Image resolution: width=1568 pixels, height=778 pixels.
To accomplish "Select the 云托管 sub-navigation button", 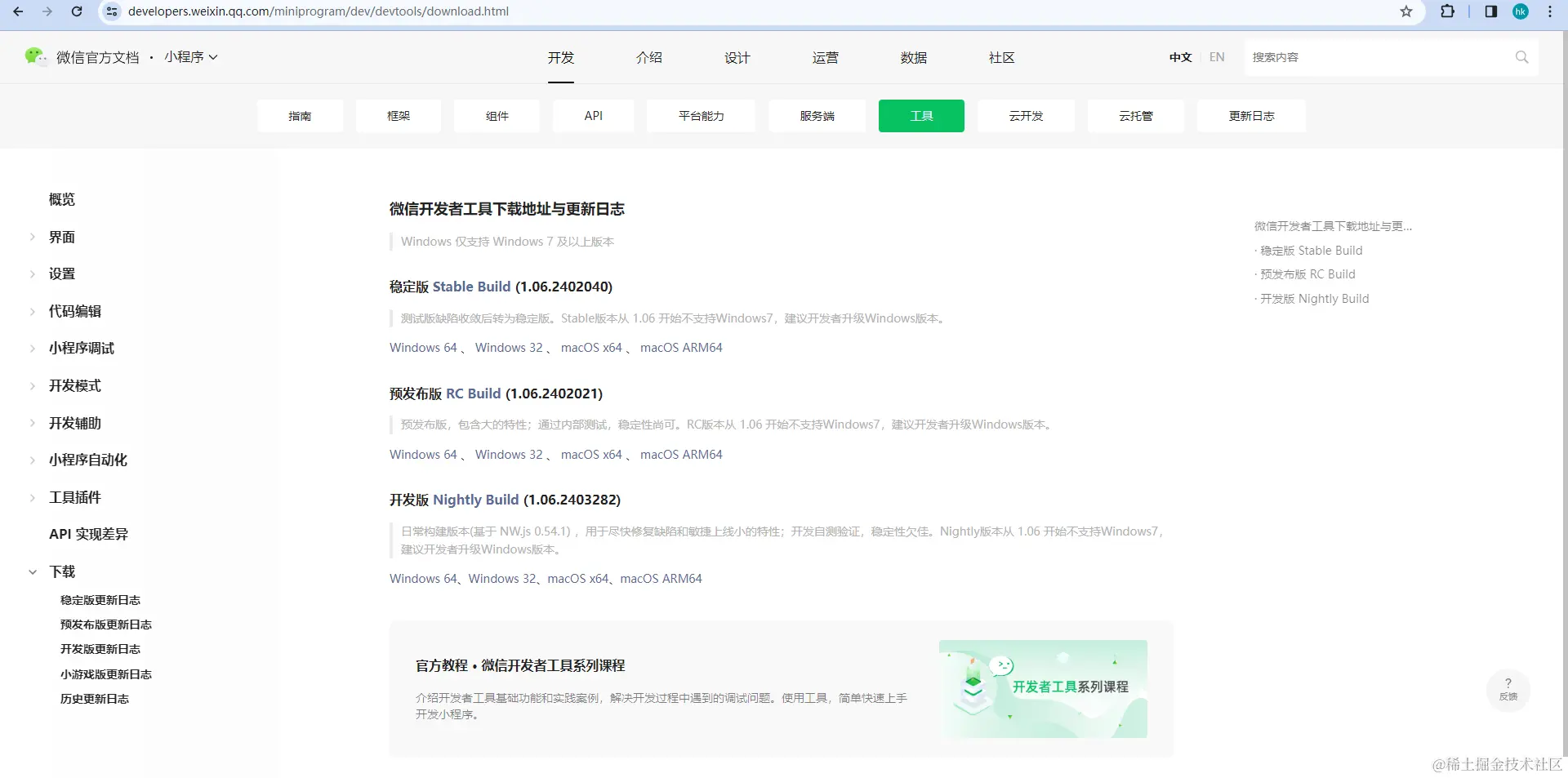I will click(1136, 116).
